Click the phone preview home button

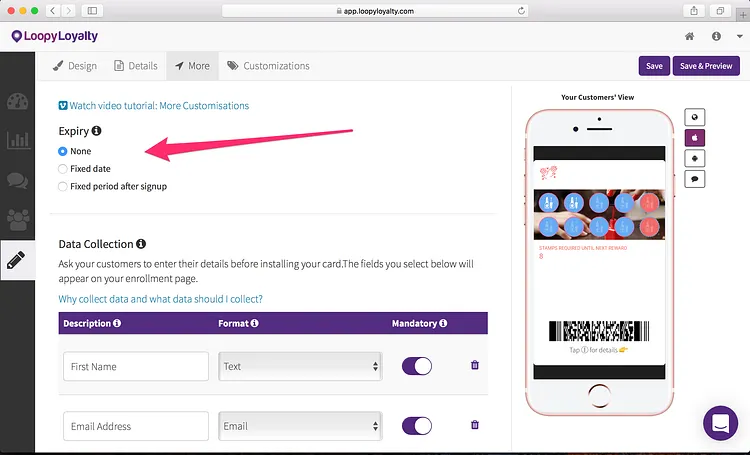pyautogui.click(x=599, y=396)
